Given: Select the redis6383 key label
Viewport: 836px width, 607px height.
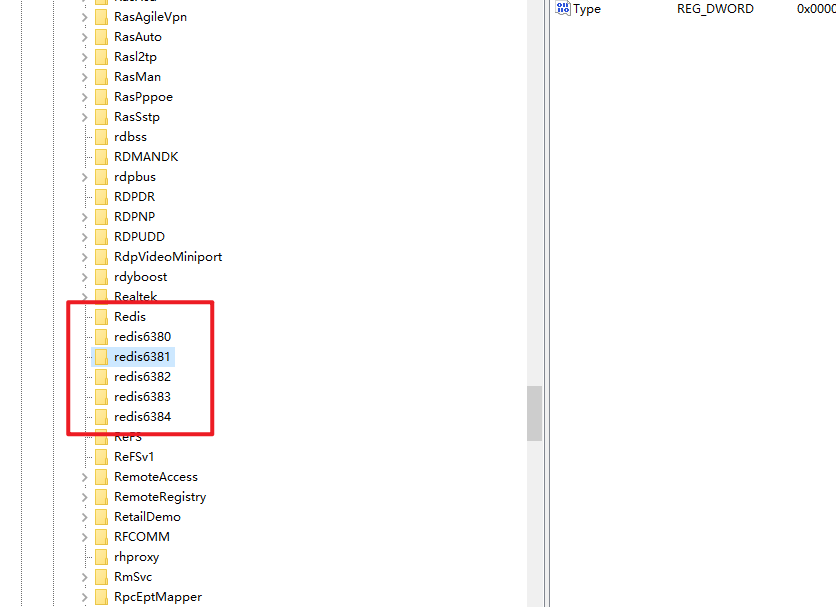Looking at the screenshot, I should tap(142, 397).
